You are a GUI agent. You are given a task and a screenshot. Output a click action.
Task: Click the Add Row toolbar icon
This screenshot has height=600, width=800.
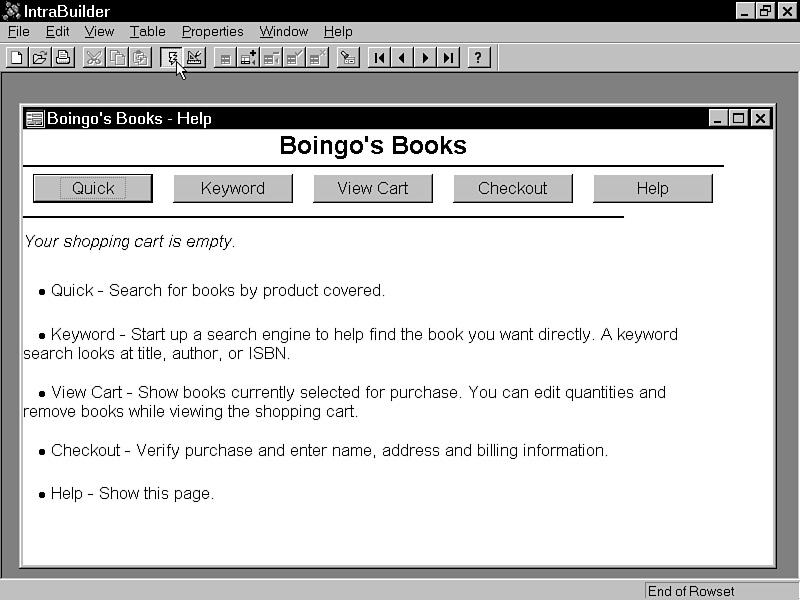click(x=248, y=57)
